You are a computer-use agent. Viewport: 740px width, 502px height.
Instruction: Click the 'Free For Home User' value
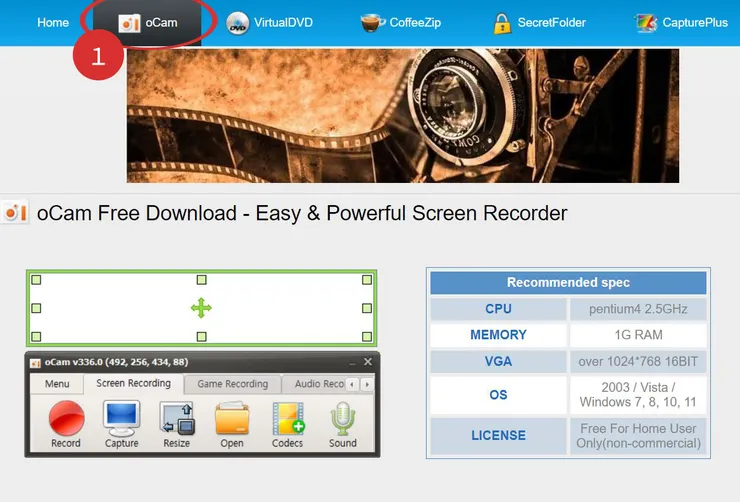[x=638, y=428]
